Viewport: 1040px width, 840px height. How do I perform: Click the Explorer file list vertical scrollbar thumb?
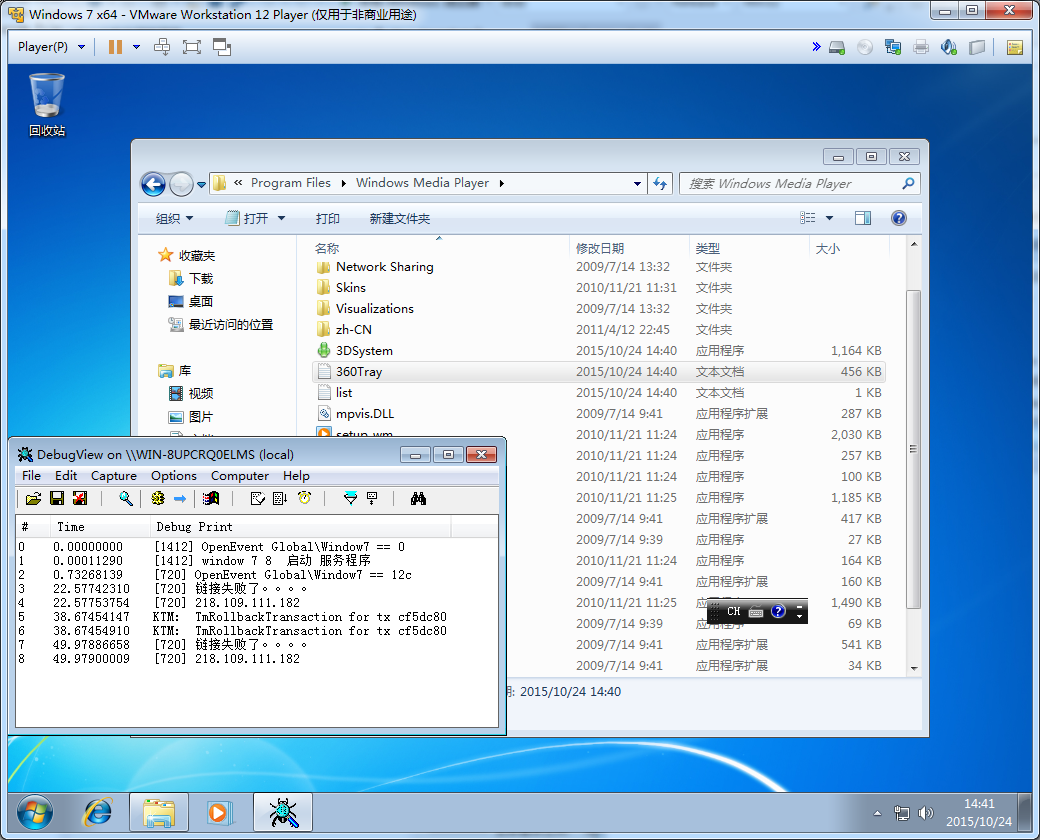[913, 449]
